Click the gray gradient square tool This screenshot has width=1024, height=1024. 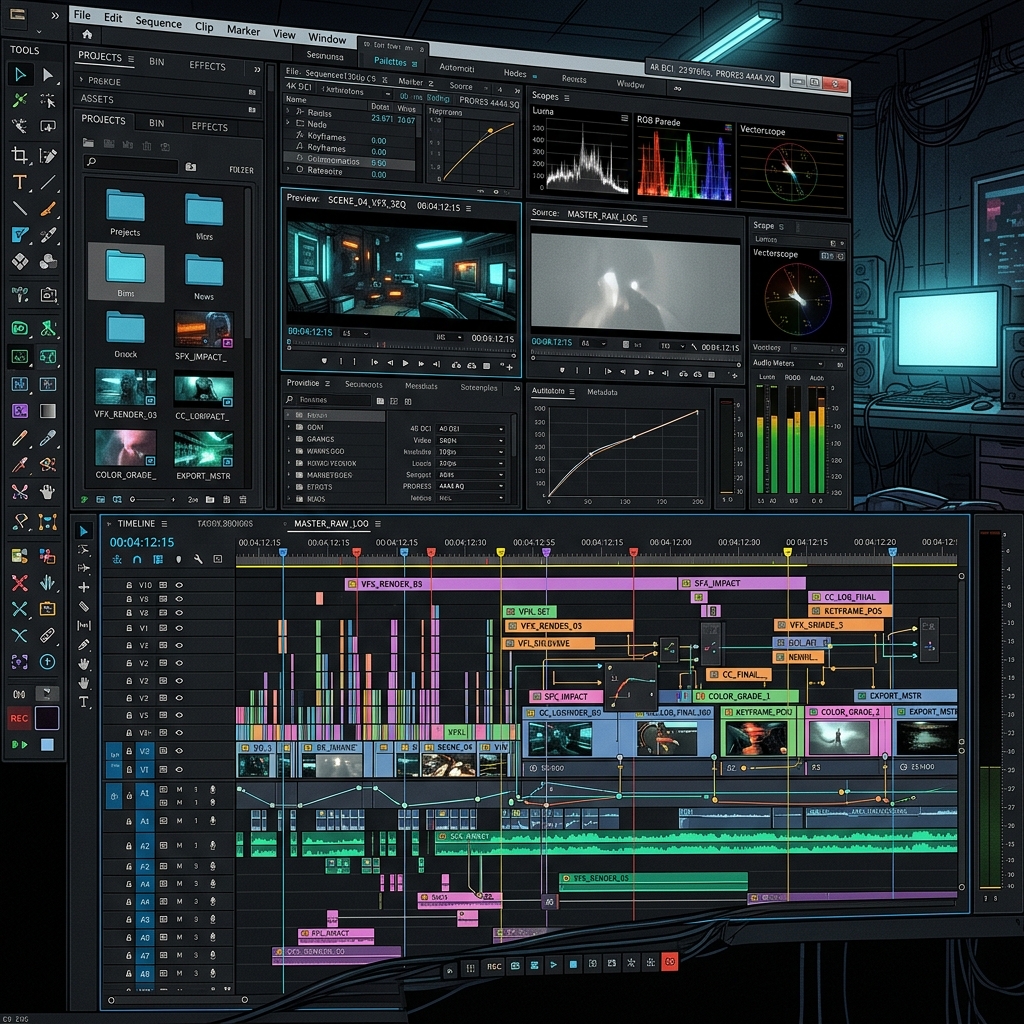pos(48,411)
